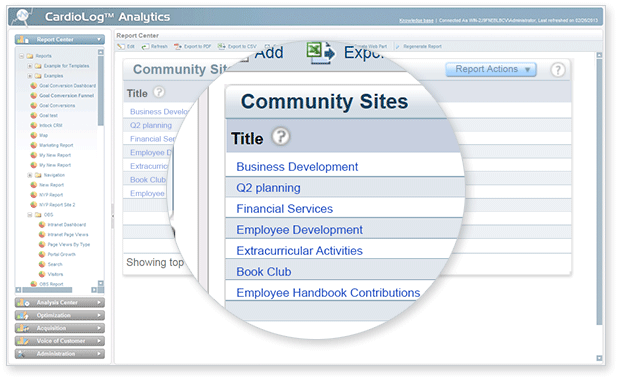The width and height of the screenshot is (618, 379).
Task: Click report tree horizontal scroll left arrow
Action: point(18,290)
